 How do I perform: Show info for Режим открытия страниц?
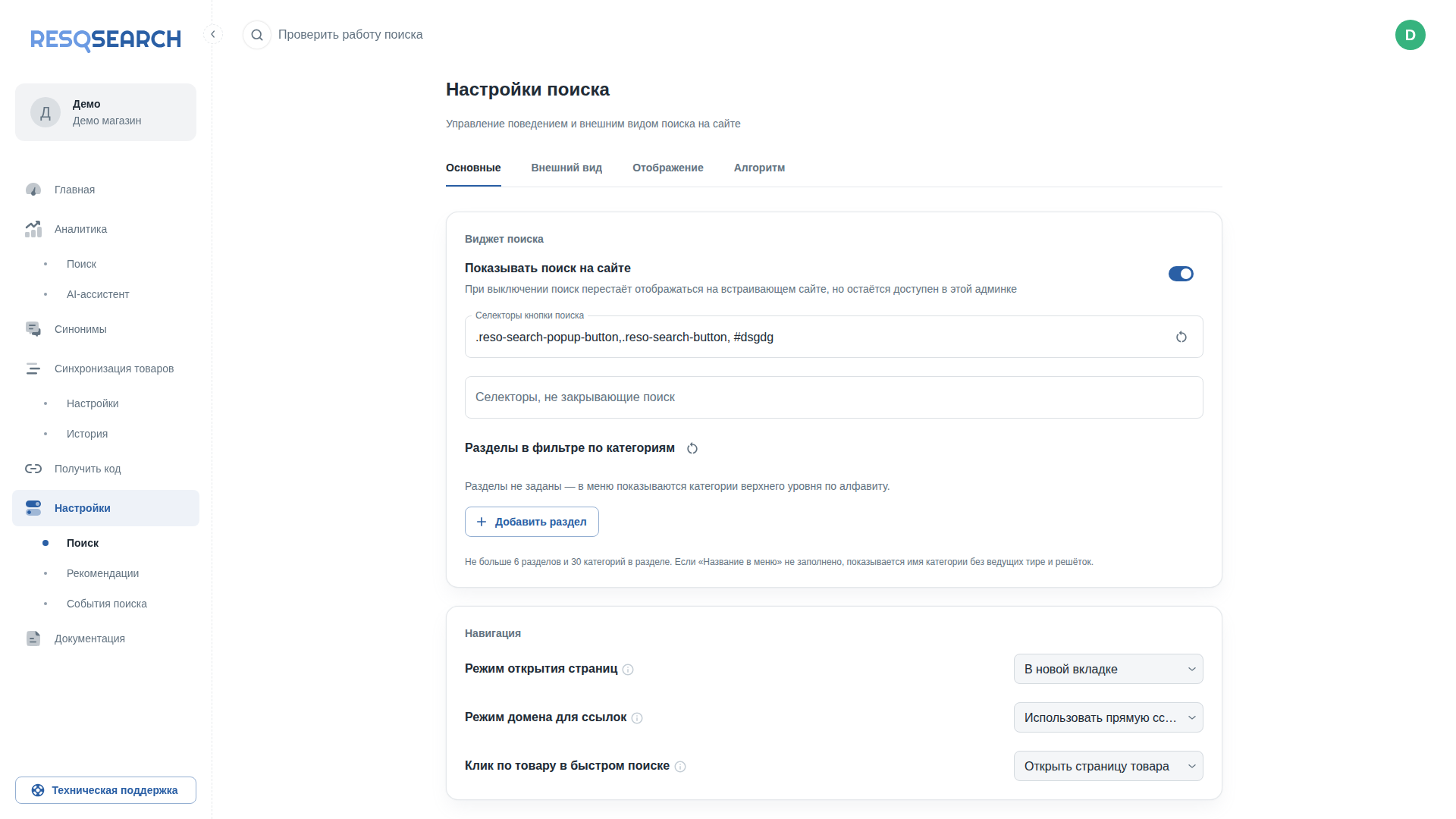point(628,670)
